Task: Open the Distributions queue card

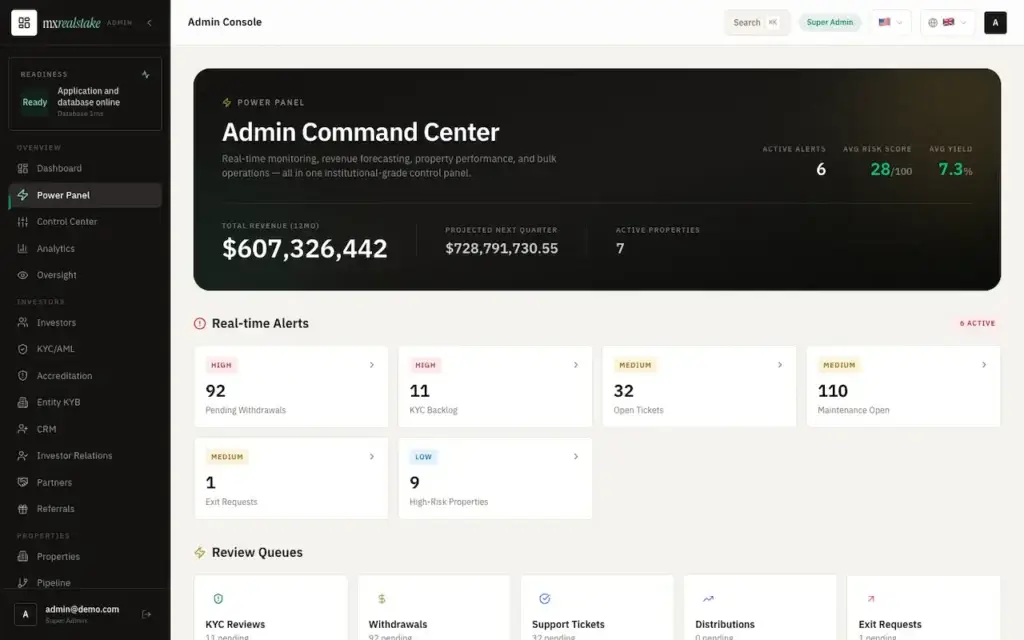Action: pyautogui.click(x=760, y=608)
